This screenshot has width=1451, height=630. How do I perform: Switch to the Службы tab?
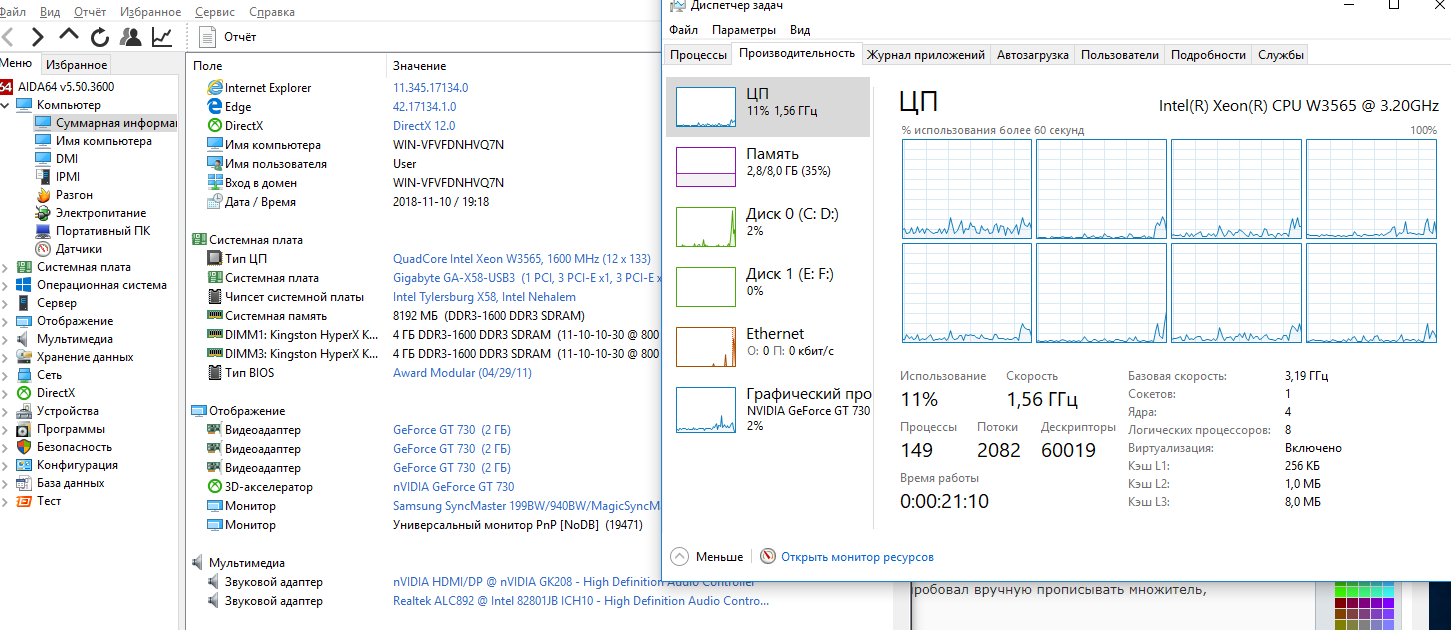[1280, 55]
